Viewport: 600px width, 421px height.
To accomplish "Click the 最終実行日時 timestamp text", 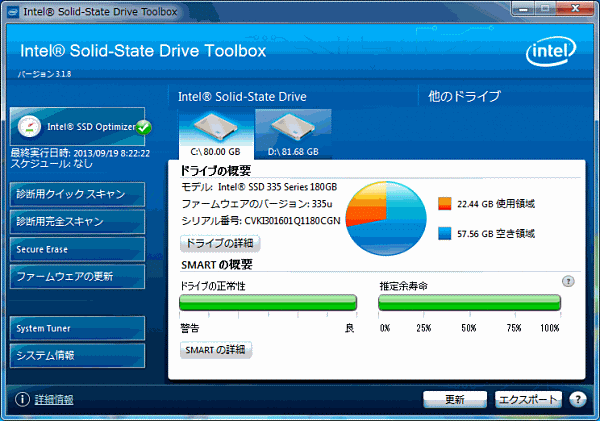I will point(80,153).
